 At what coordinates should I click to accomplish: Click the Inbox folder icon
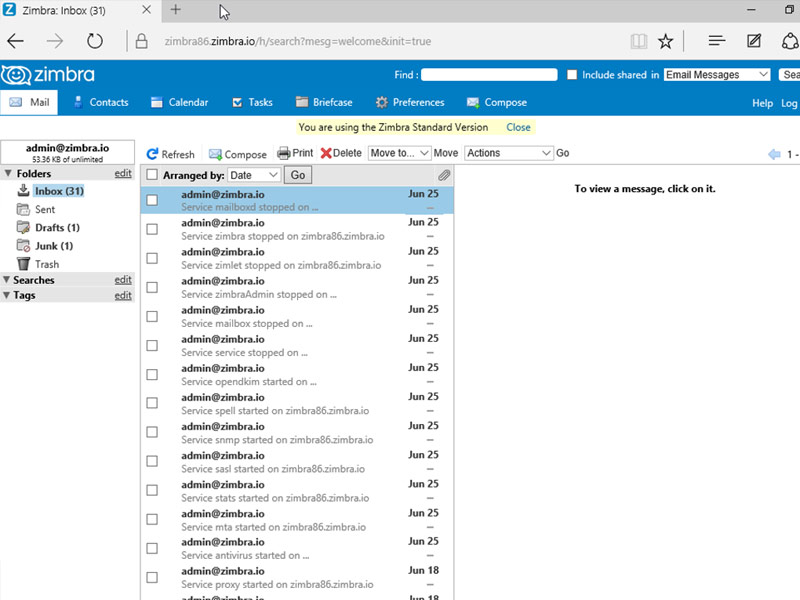23,190
